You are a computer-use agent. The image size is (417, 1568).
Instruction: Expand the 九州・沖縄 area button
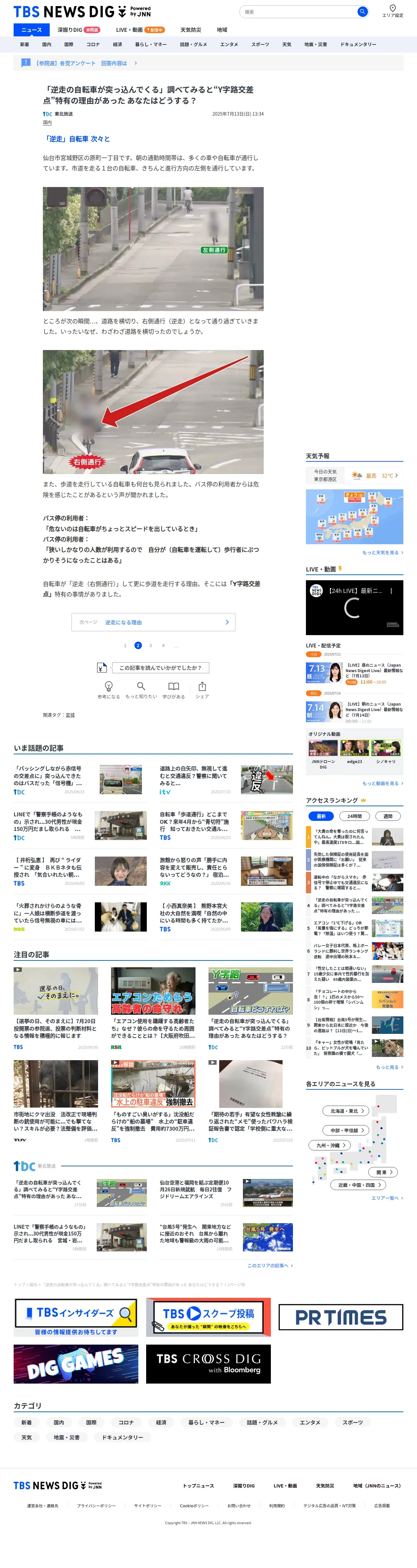pyautogui.click(x=331, y=1145)
